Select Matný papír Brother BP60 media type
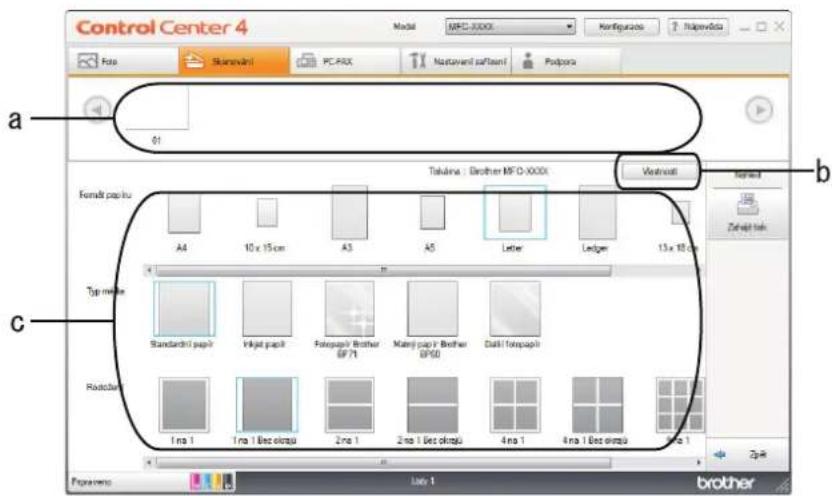832x496 pixels. (432, 309)
